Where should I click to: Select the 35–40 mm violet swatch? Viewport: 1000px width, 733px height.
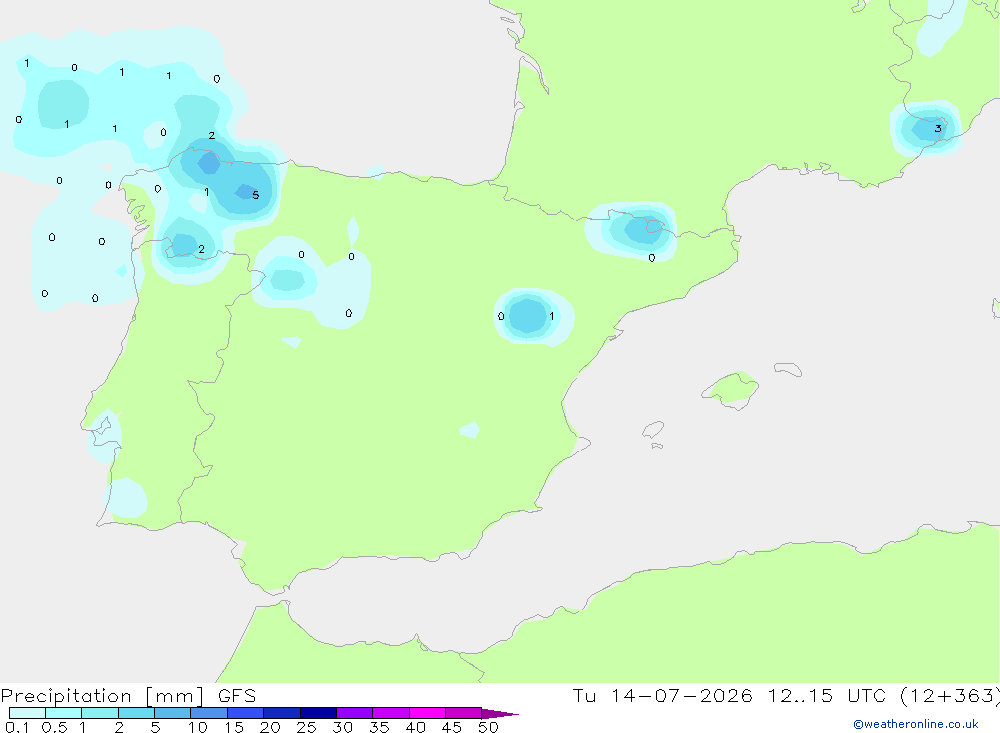[x=390, y=713]
